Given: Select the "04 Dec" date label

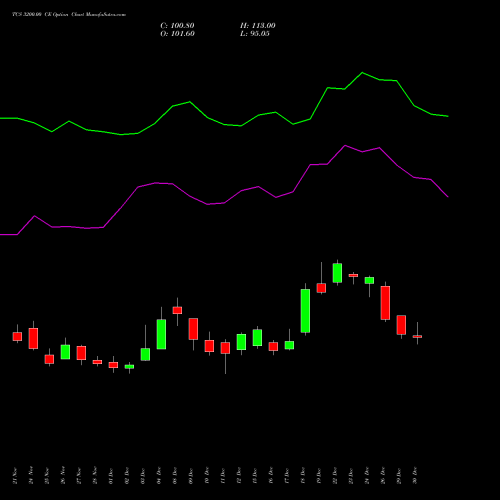Looking at the screenshot, I should click(159, 476).
